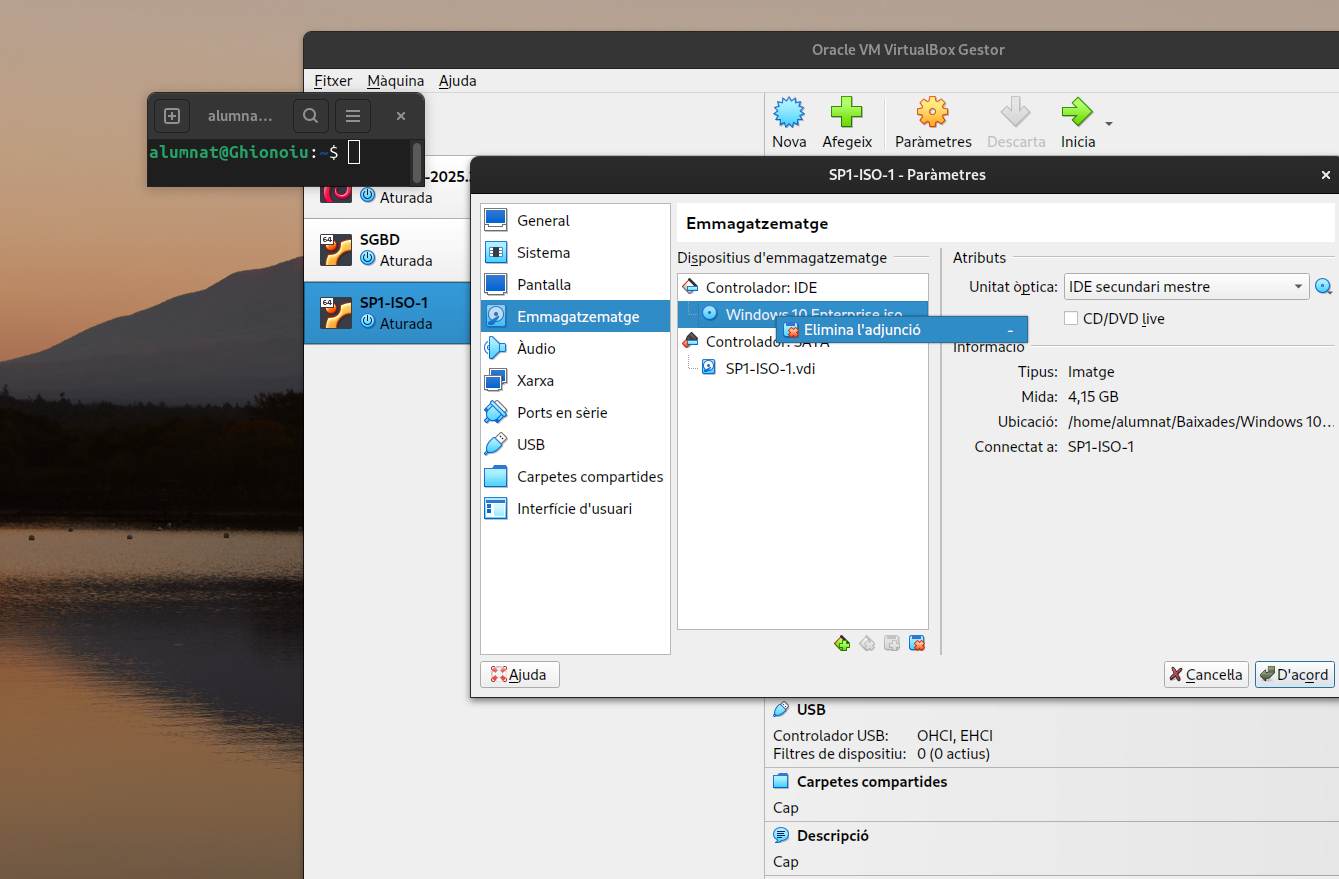The image size is (1339, 879).
Task: Click the terminal search icon
Action: (311, 116)
